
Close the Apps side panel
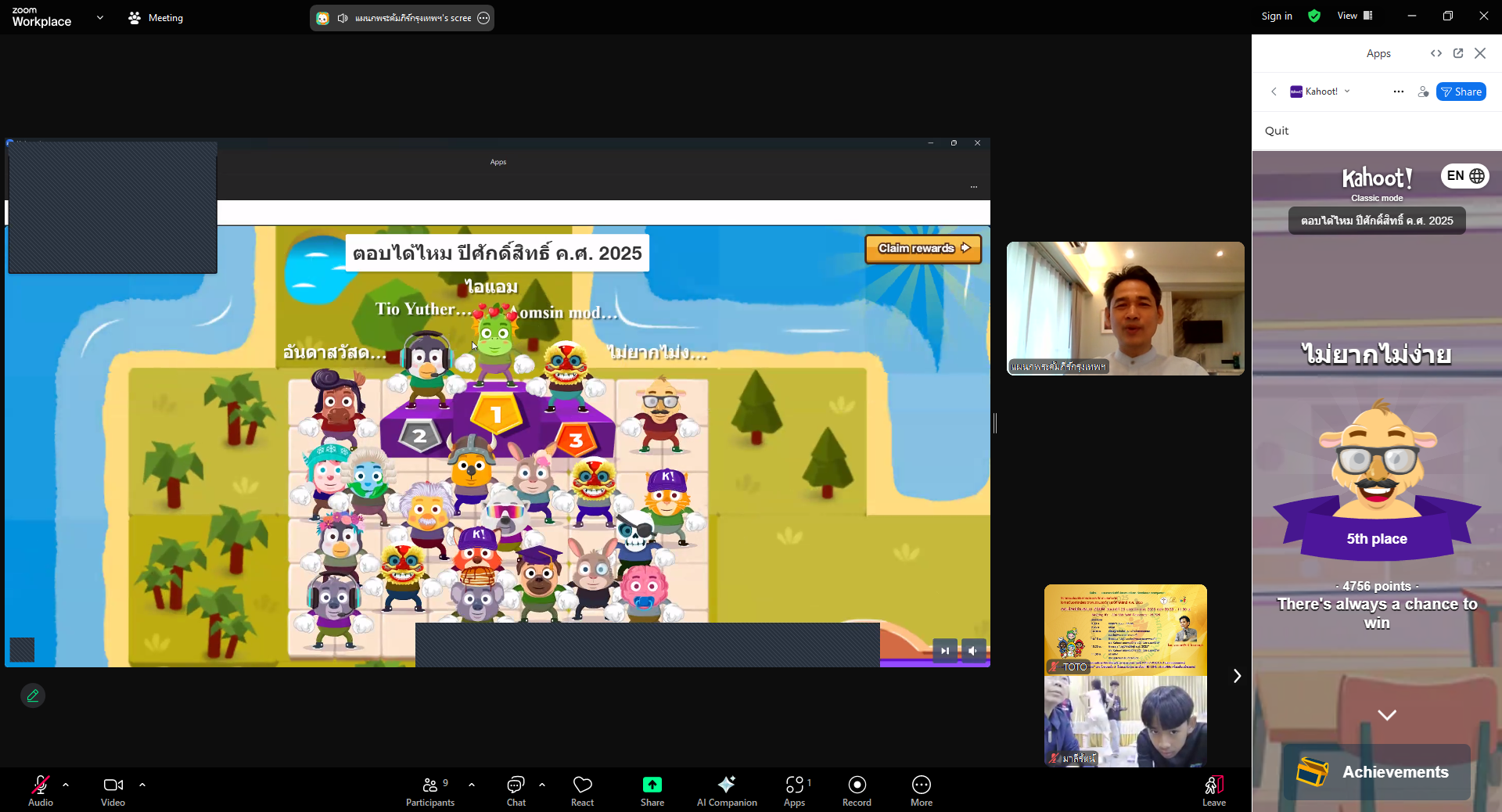click(x=1480, y=53)
